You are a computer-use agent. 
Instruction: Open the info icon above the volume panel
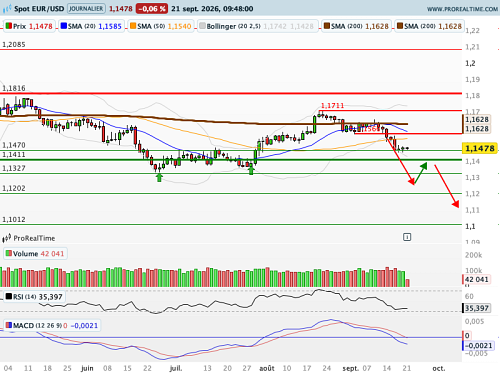coord(407,237)
